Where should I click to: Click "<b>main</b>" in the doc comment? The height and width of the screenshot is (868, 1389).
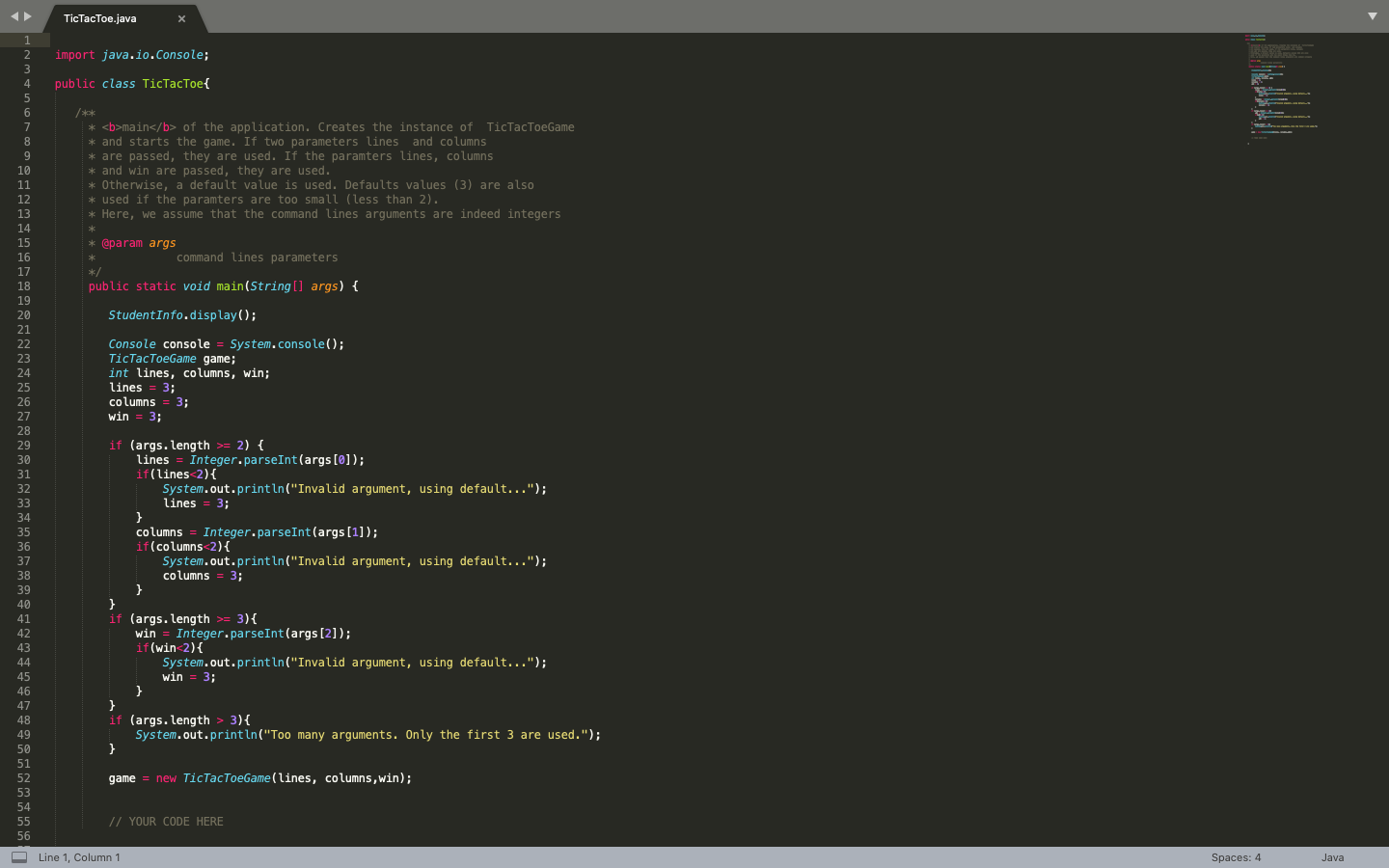(x=139, y=127)
